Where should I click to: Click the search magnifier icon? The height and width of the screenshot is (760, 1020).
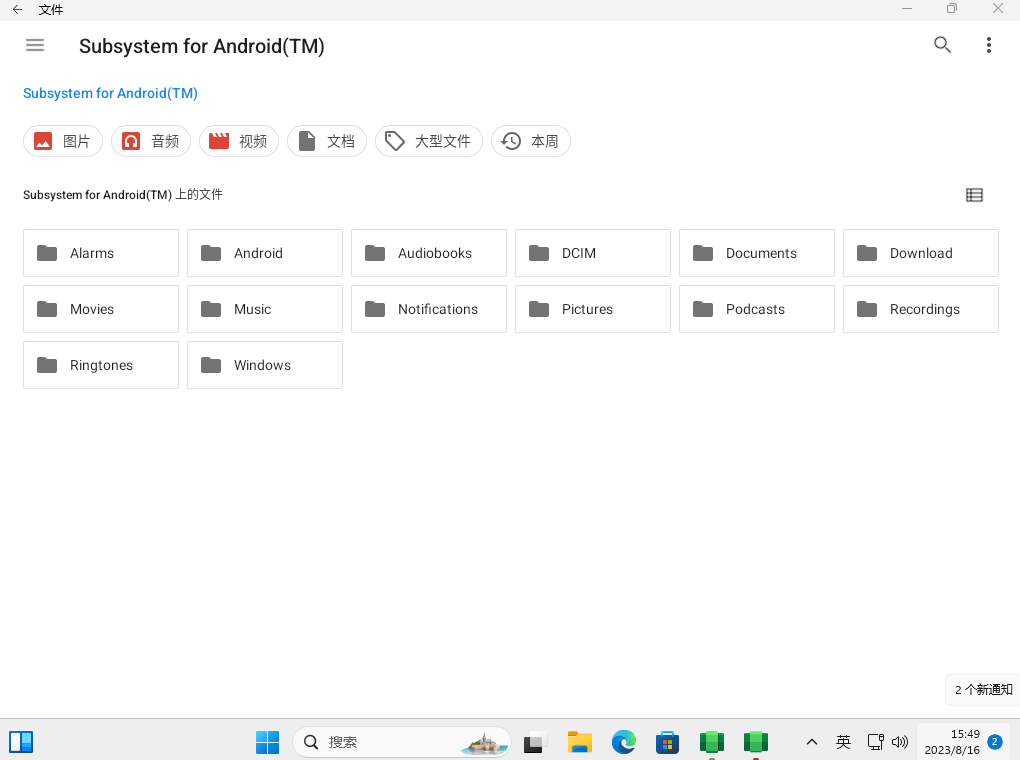coord(942,45)
